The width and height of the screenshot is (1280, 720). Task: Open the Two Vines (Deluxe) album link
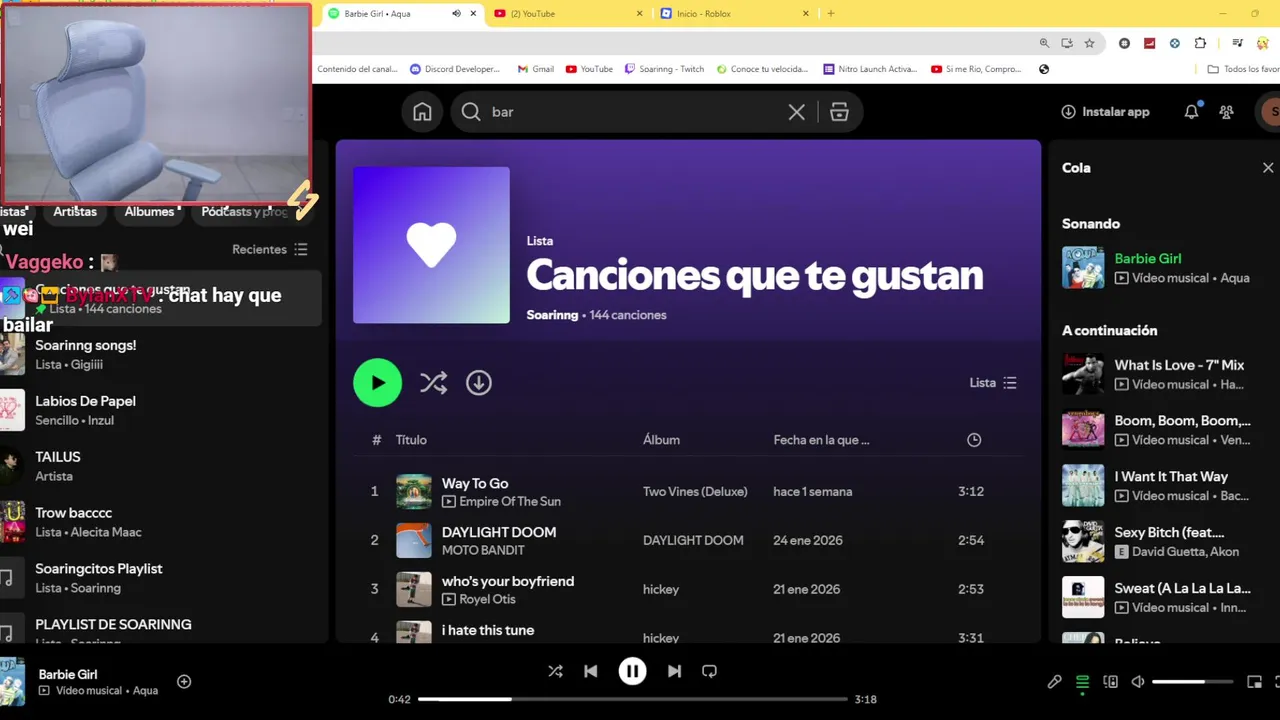(x=695, y=491)
